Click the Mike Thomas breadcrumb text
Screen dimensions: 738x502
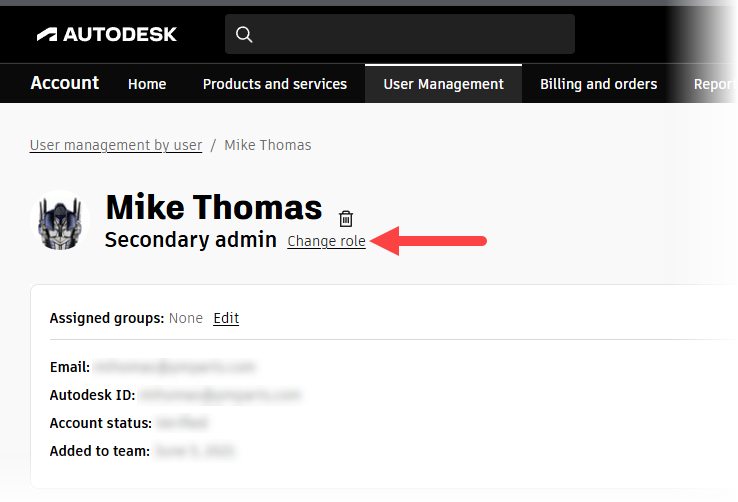[267, 145]
